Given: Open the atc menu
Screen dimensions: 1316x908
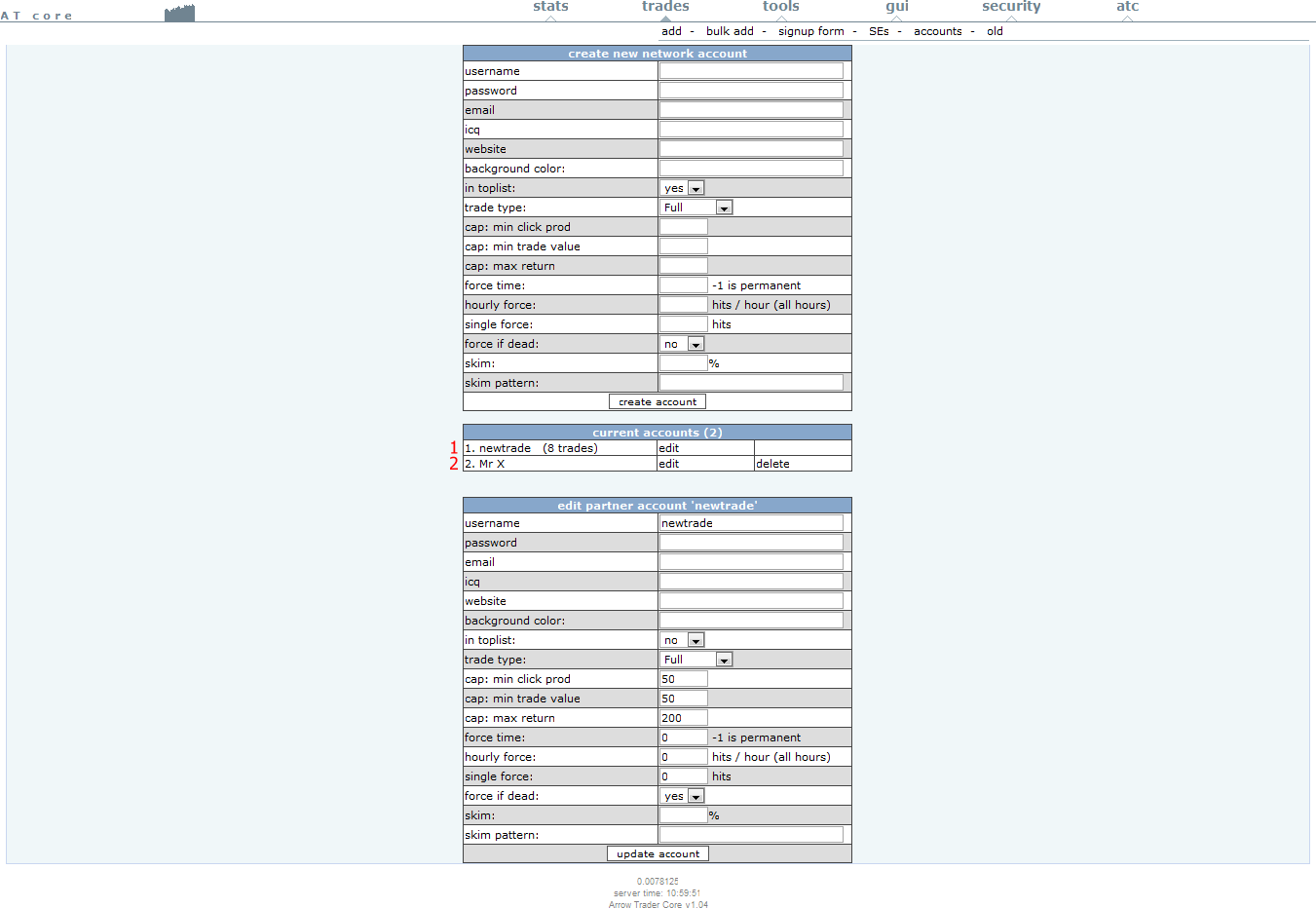Looking at the screenshot, I should (1127, 7).
